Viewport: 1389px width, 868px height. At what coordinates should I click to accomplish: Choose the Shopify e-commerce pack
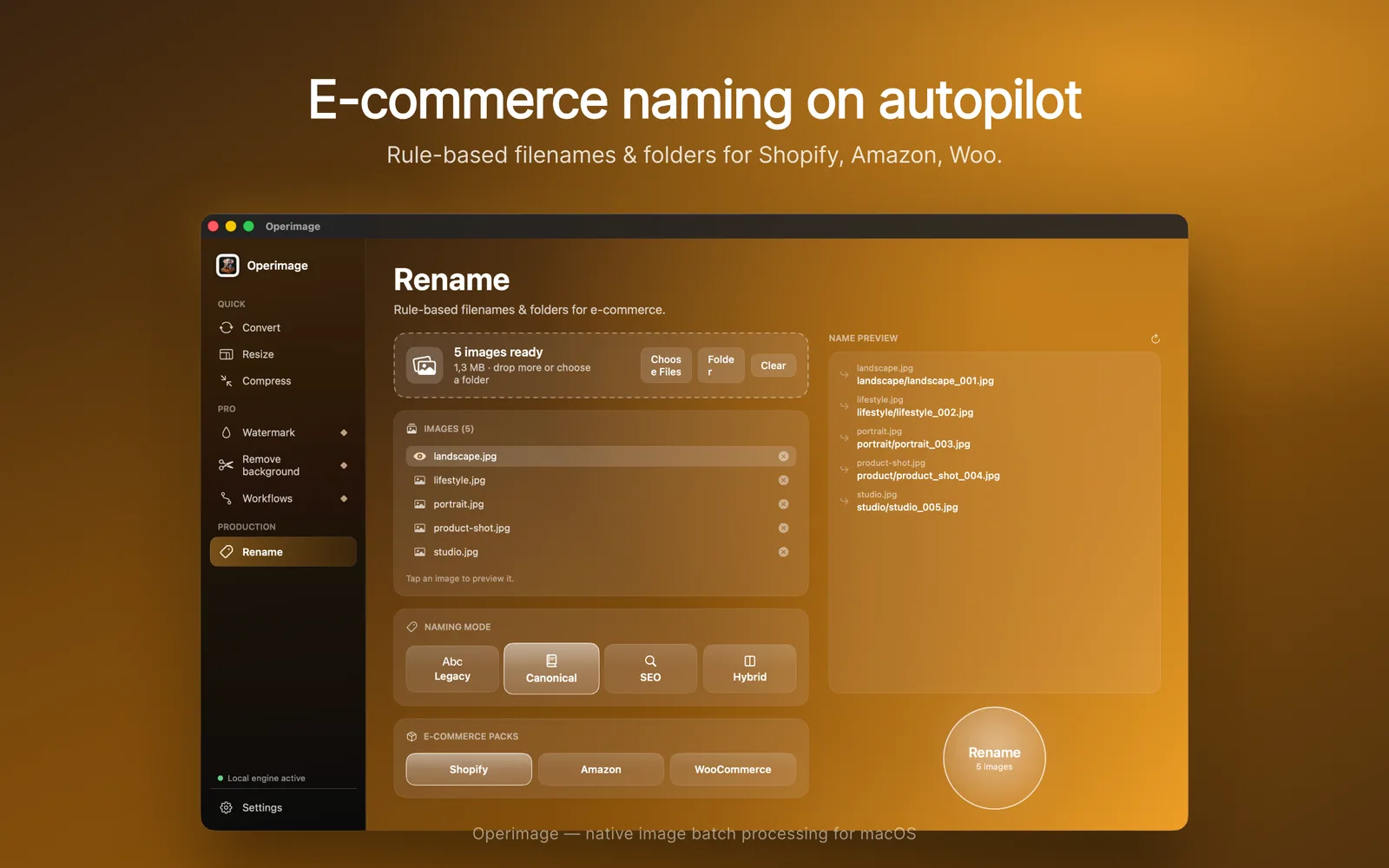click(469, 769)
